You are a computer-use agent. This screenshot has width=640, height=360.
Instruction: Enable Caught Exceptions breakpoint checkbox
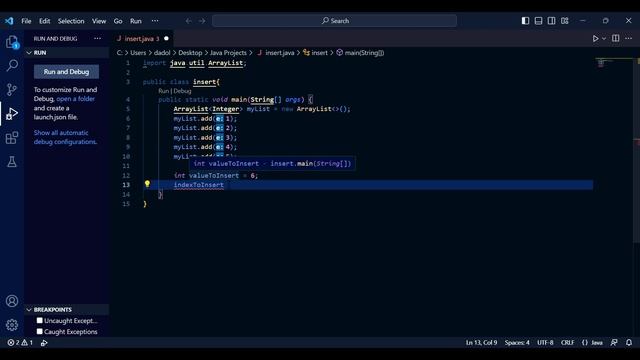[x=40, y=331]
